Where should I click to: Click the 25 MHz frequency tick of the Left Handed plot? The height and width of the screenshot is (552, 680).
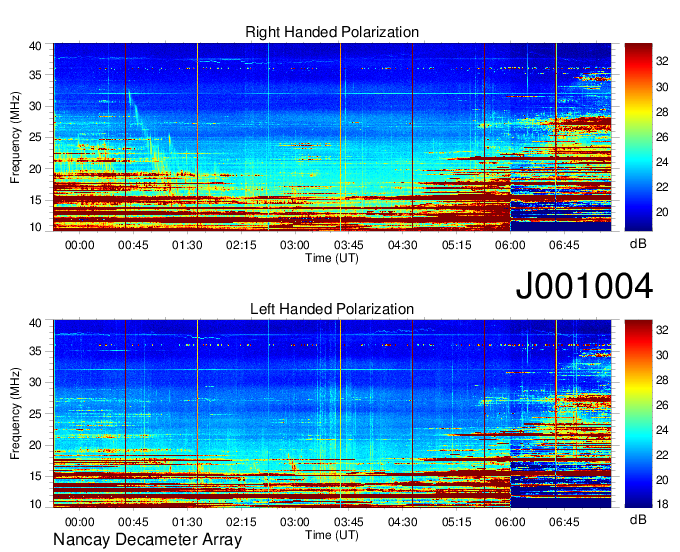[x=35, y=414]
